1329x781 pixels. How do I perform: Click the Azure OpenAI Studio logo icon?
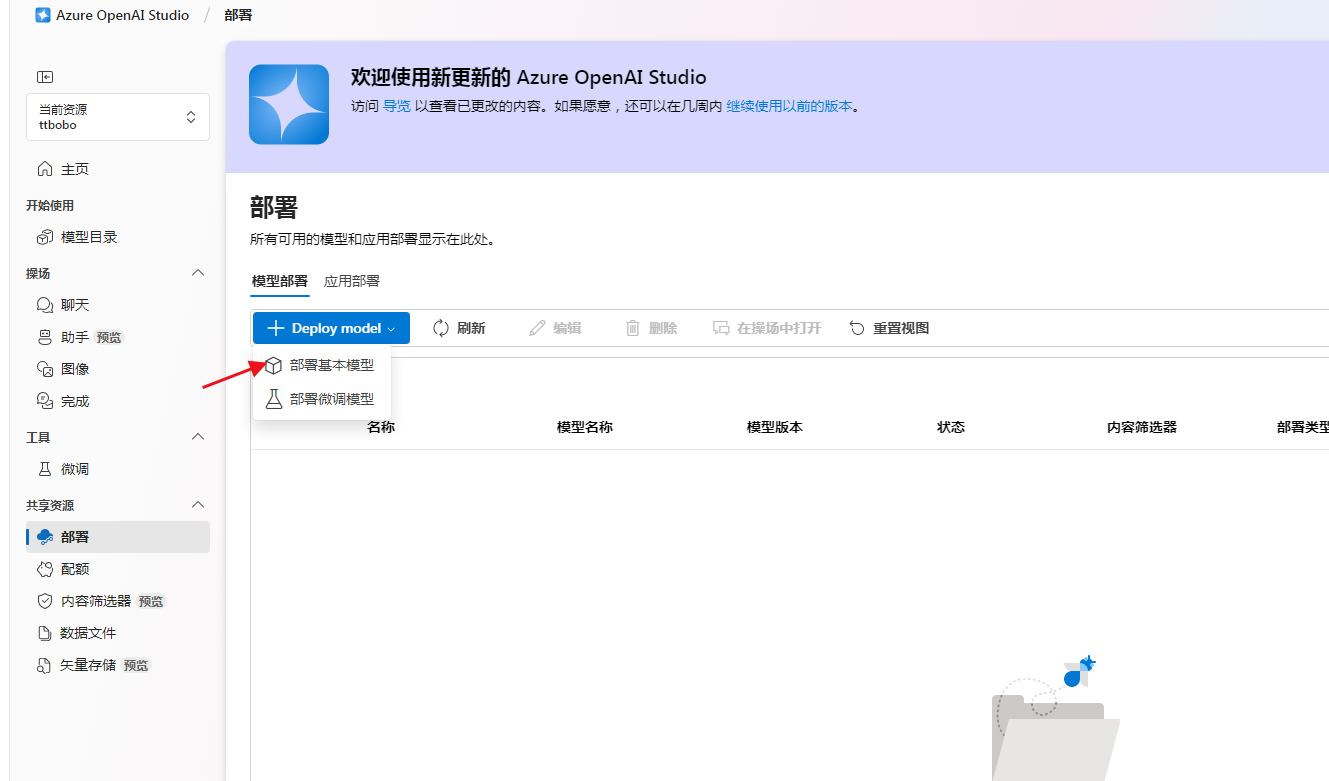coord(43,15)
